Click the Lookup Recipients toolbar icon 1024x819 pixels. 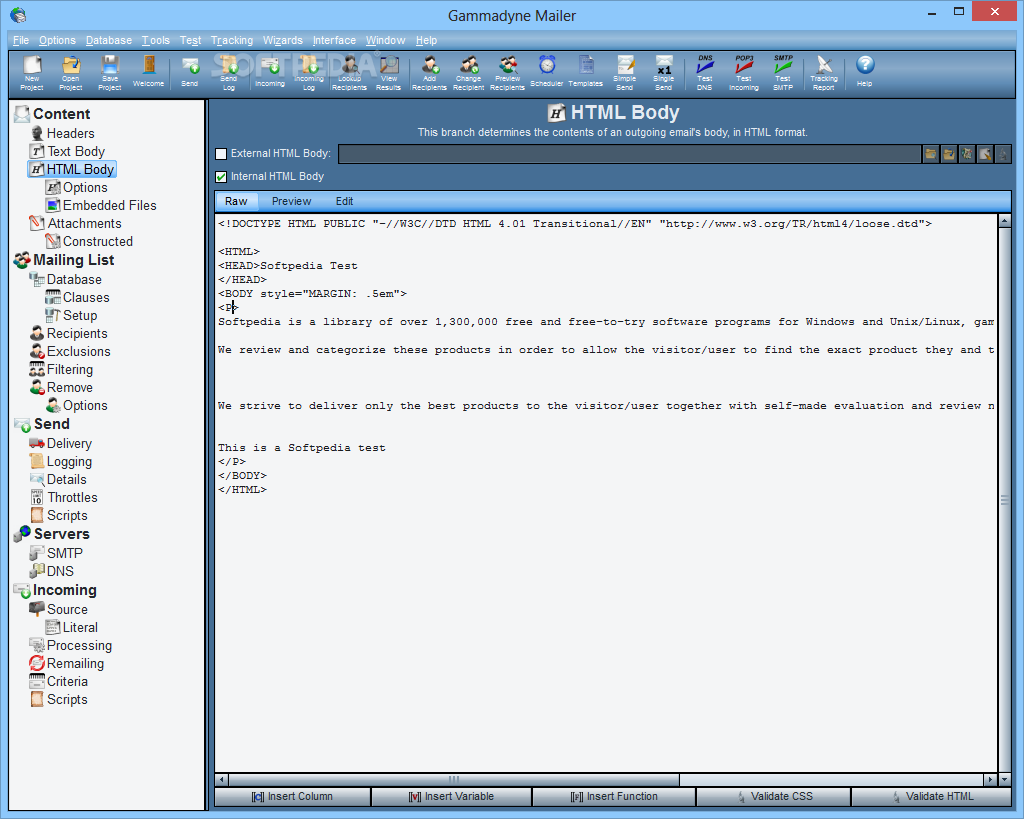pos(349,72)
